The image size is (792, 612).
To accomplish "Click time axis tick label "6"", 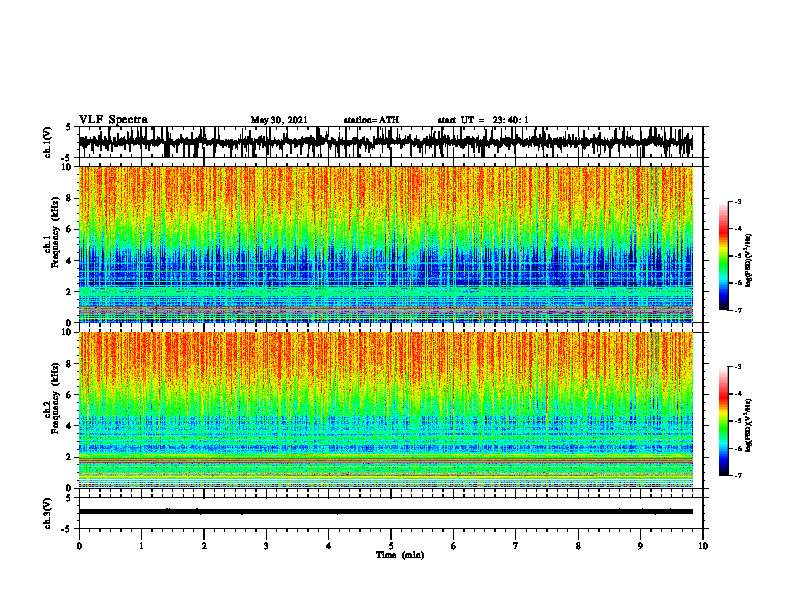I will coord(454,546).
